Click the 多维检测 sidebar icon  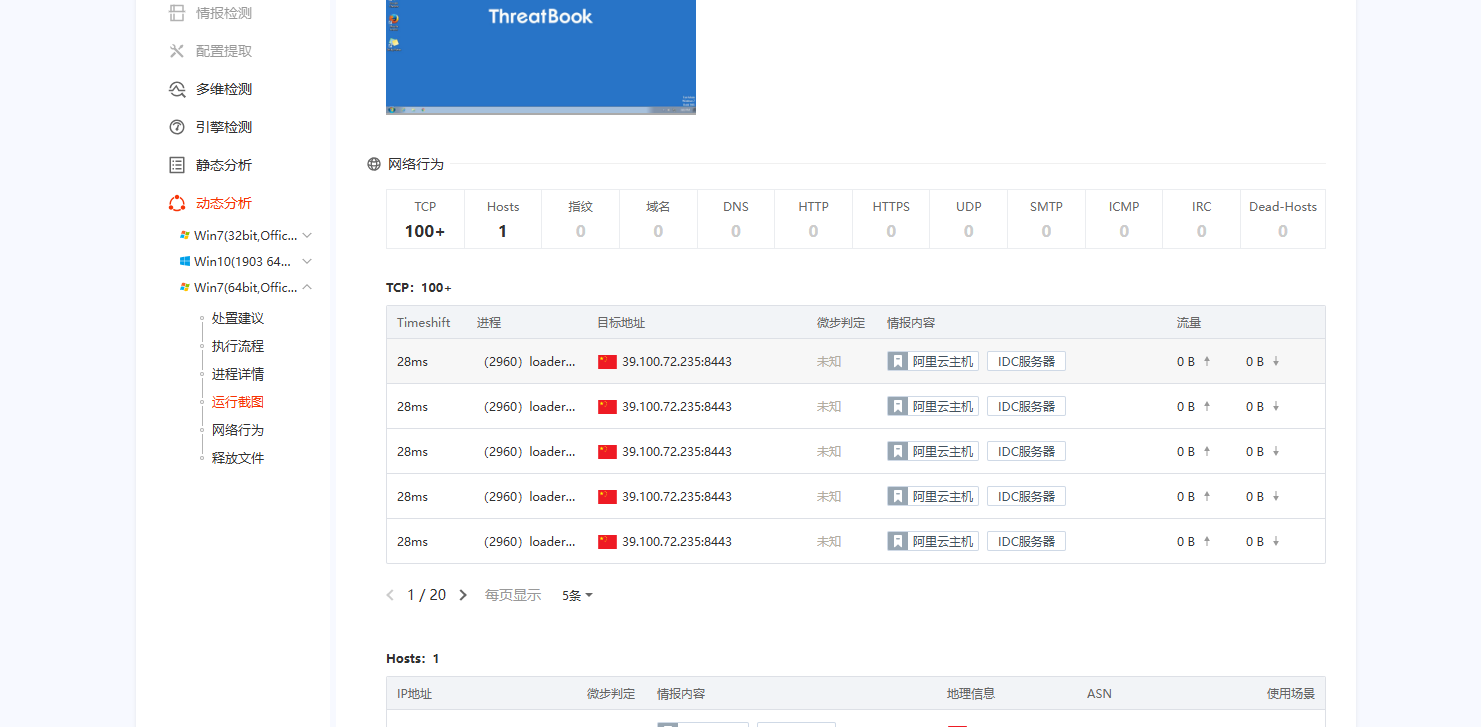pyautogui.click(x=177, y=89)
